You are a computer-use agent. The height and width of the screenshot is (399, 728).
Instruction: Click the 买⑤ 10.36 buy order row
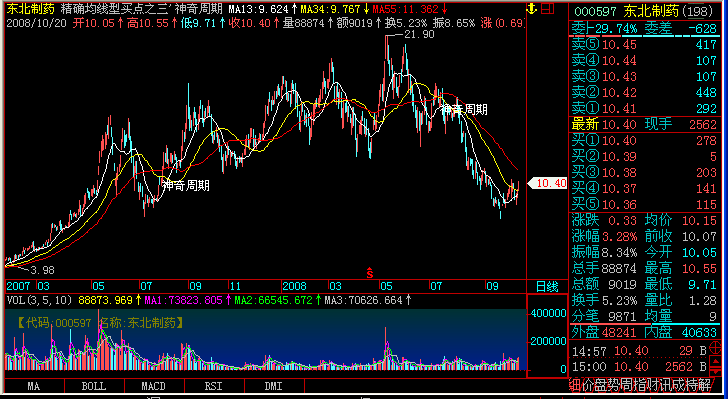(644, 204)
